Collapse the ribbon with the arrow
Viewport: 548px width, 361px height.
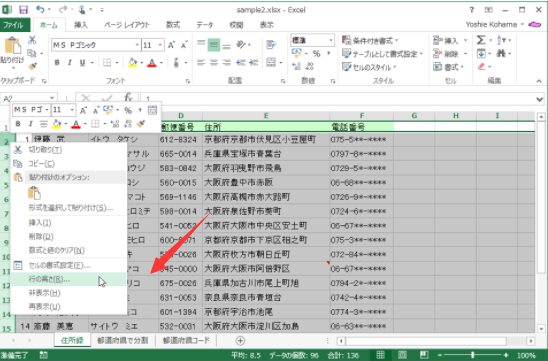tap(539, 81)
